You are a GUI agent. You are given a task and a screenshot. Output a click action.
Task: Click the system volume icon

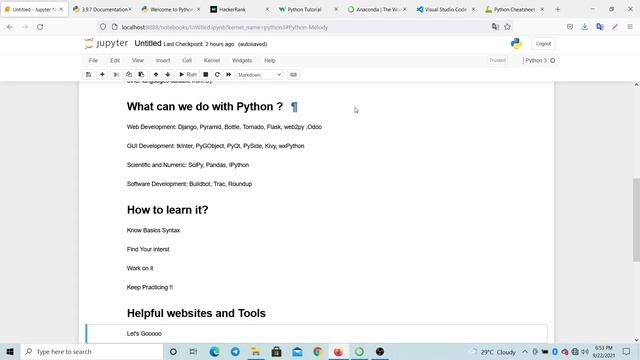pos(584,351)
